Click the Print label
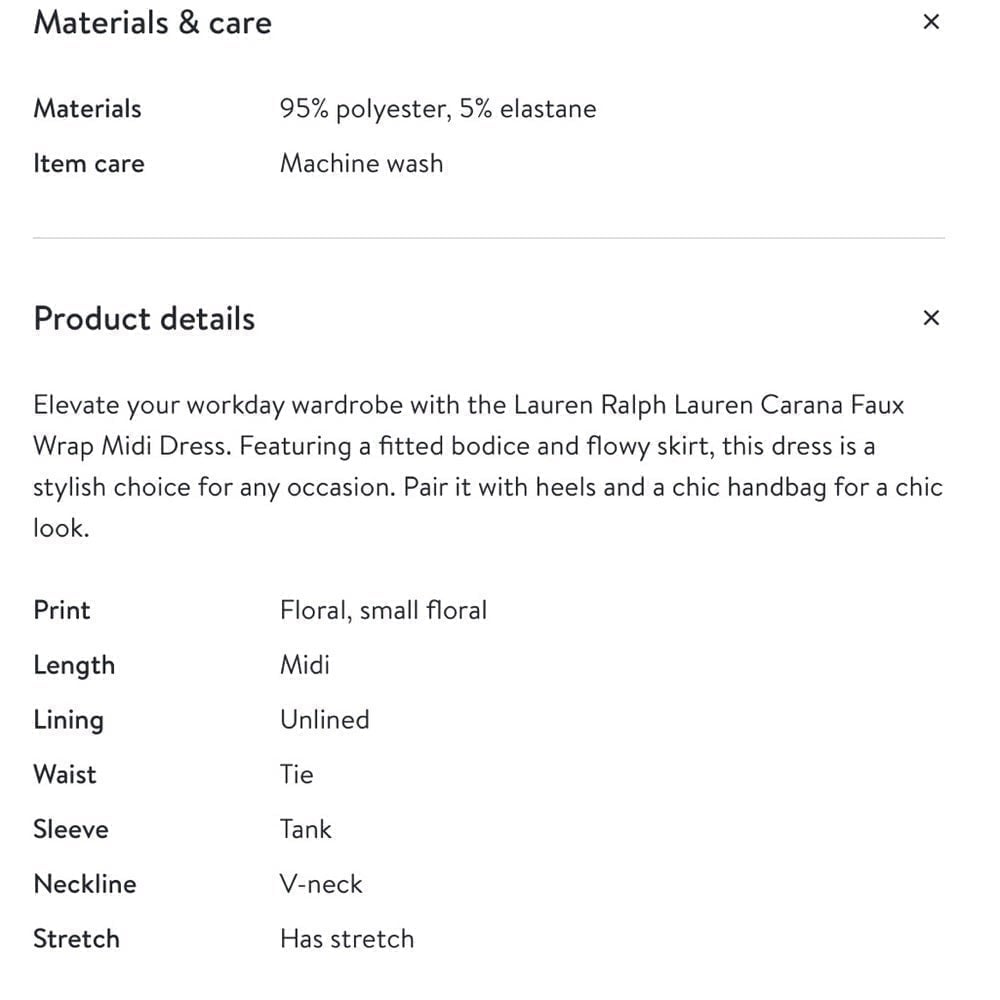The height and width of the screenshot is (1000, 1000). (62, 610)
